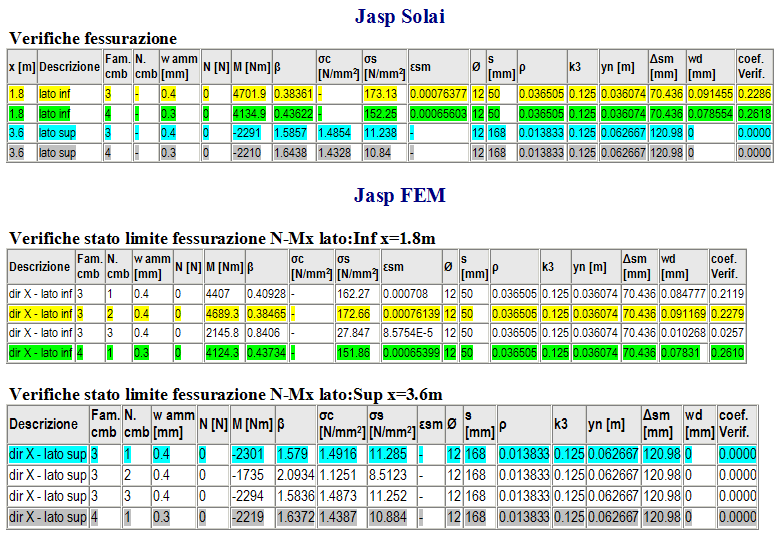Viewport: 780px width, 539px height.
Task: Select wd value 0.084777
Action: 683,294
